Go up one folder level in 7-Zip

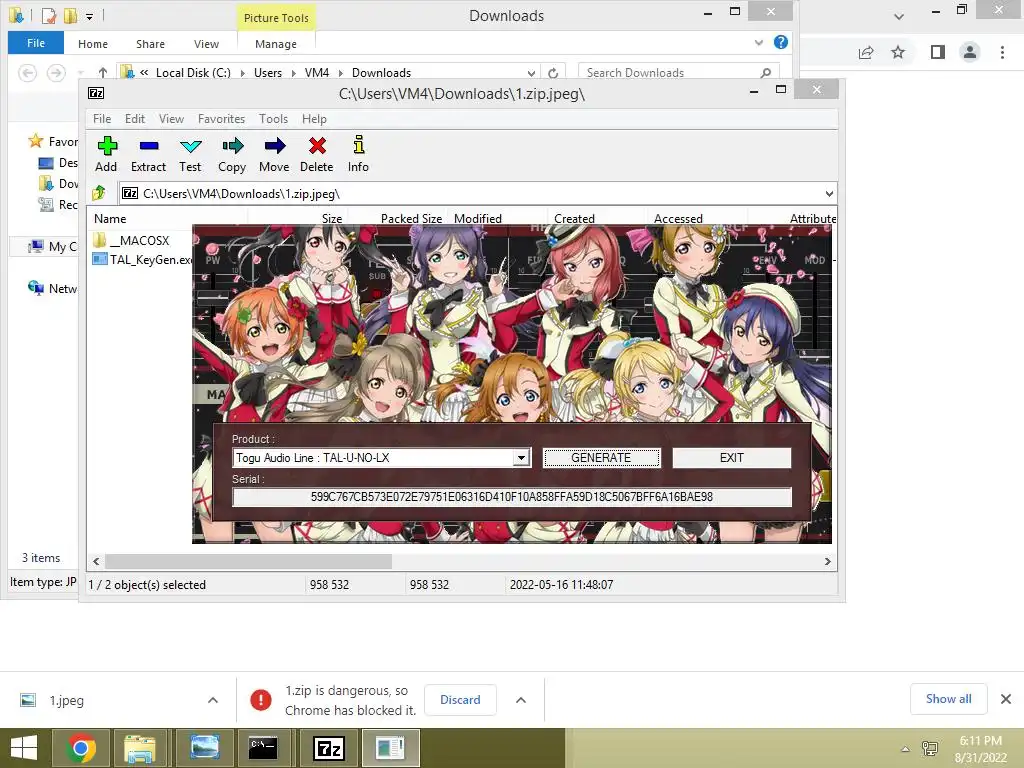click(99, 193)
